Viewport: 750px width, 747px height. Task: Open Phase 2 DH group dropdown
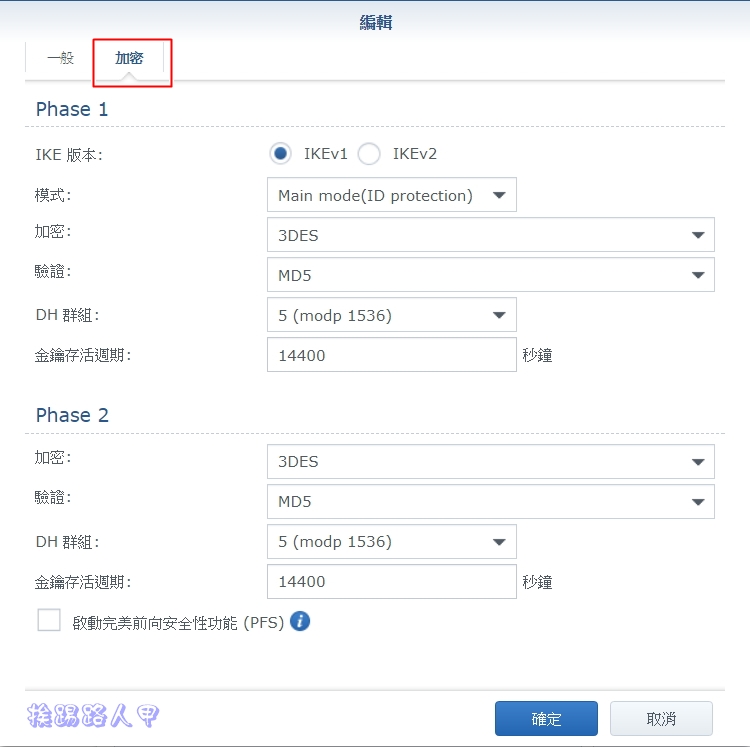click(x=392, y=541)
